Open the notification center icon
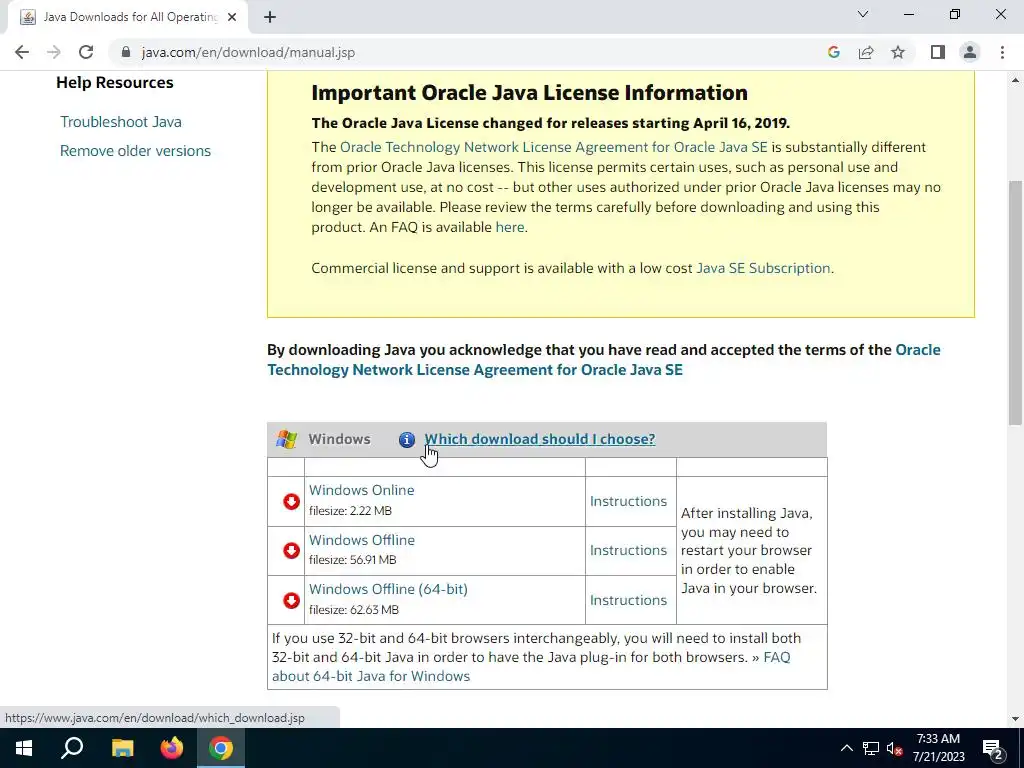This screenshot has width=1024, height=768. pyautogui.click(x=993, y=749)
